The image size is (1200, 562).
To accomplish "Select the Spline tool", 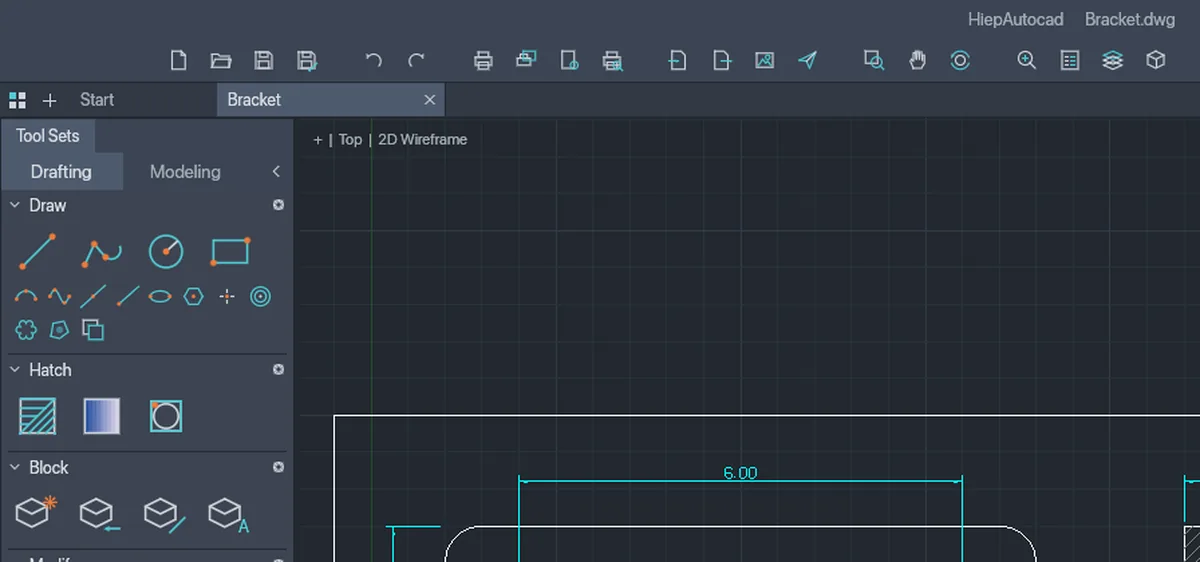I will (x=60, y=297).
